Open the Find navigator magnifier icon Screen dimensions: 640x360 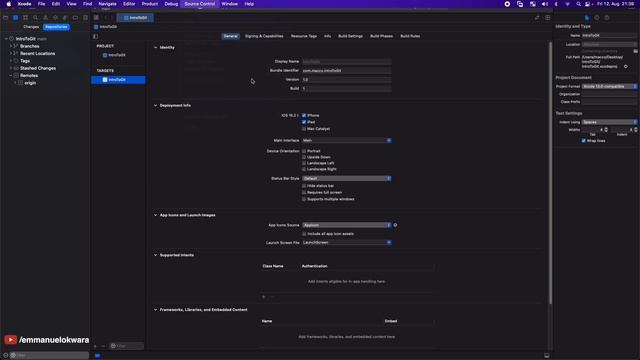(36, 18)
